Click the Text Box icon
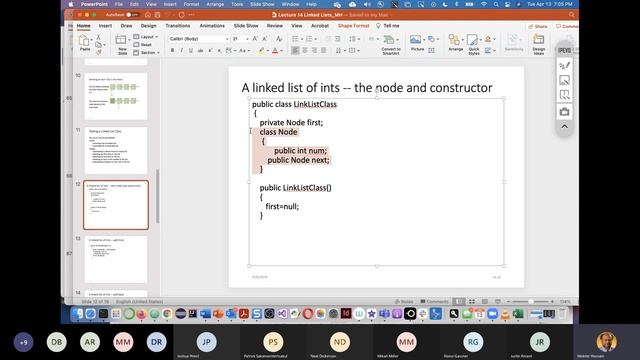The height and width of the screenshot is (360, 640). point(431,51)
